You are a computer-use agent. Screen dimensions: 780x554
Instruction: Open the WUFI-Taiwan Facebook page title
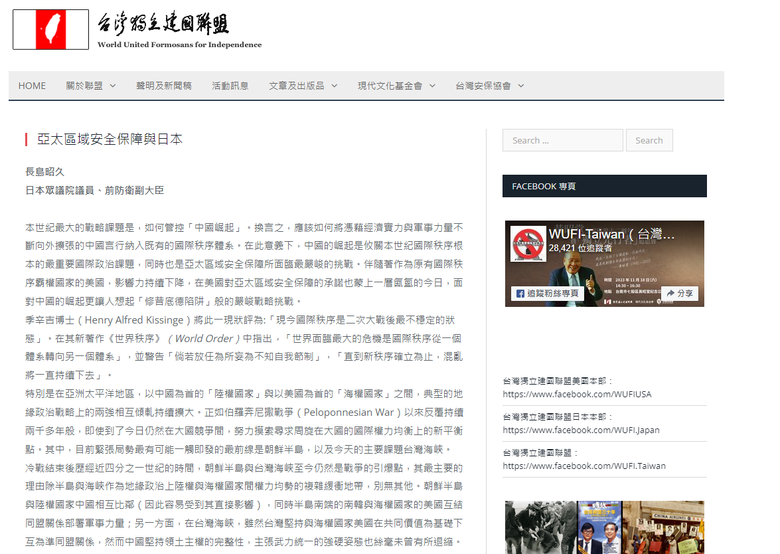[611, 234]
